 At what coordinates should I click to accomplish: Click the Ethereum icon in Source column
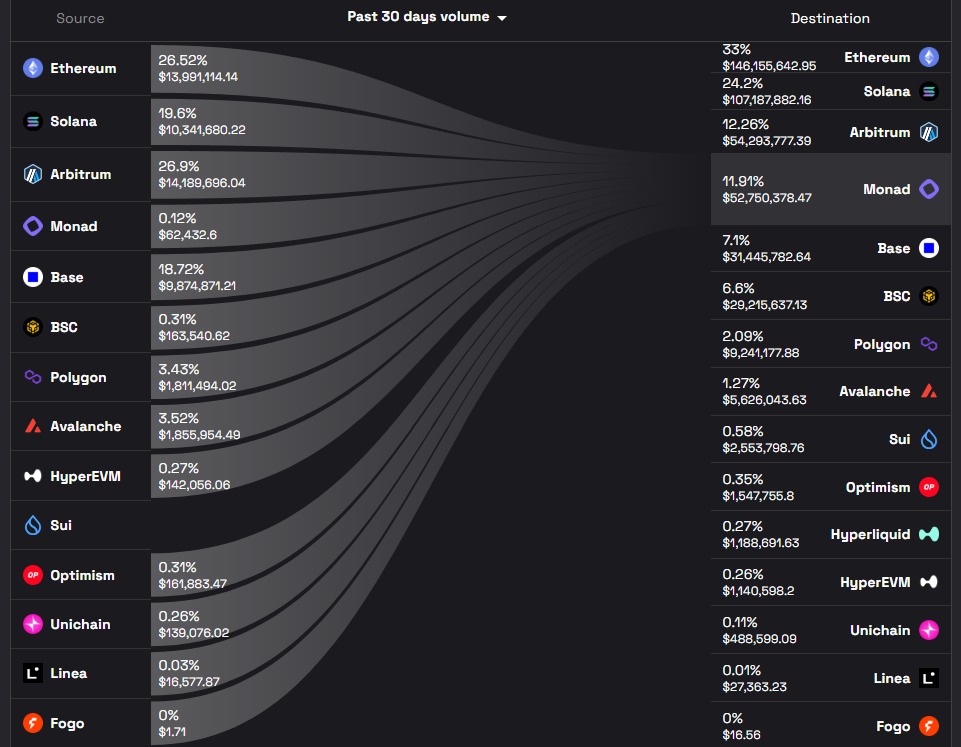pos(32,68)
